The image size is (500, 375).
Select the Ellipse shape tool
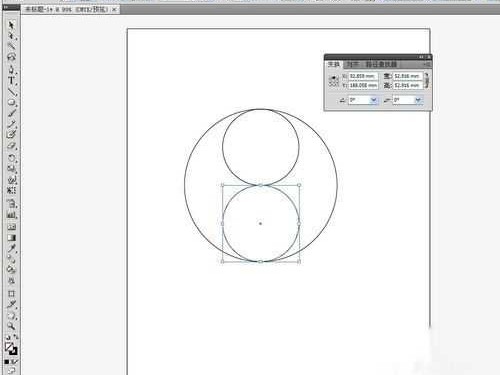tap(11, 102)
